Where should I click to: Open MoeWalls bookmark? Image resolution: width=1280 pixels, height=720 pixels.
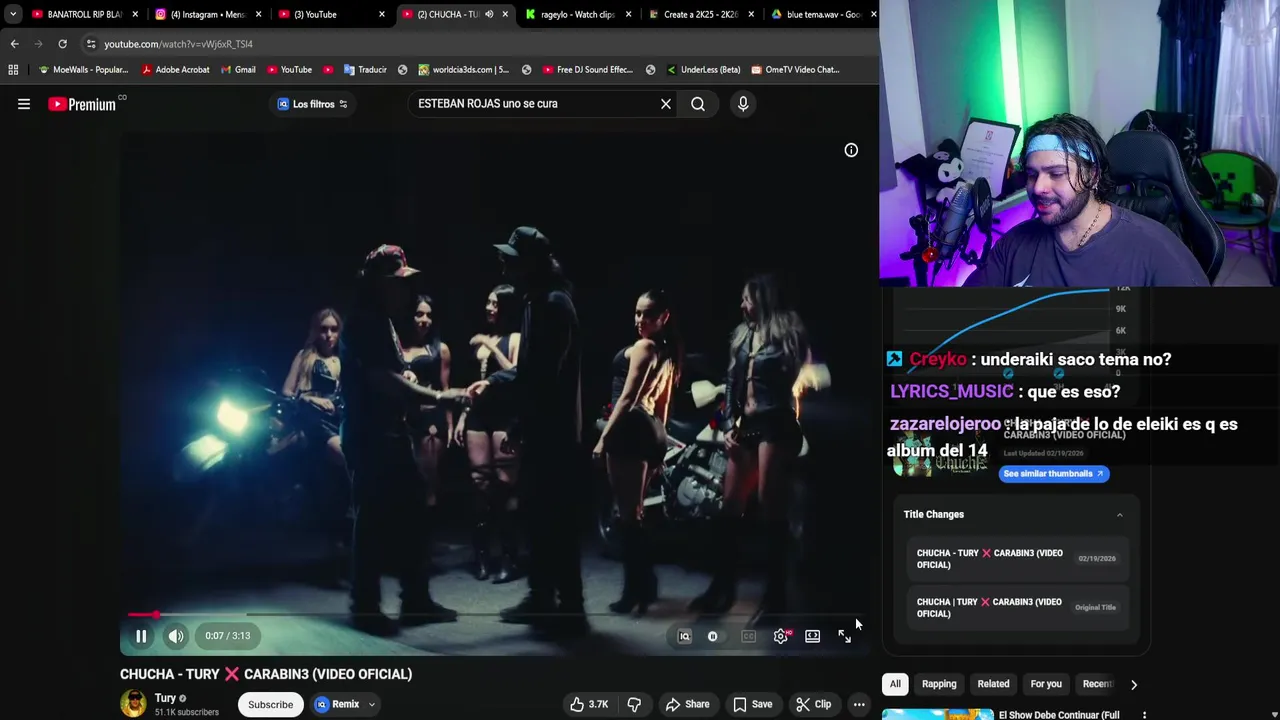82,70
